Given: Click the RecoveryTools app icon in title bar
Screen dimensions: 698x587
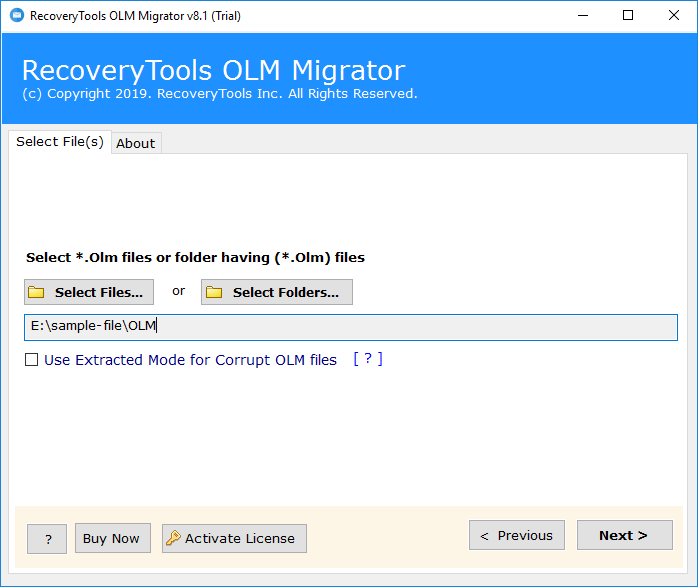Looking at the screenshot, I should (x=17, y=16).
